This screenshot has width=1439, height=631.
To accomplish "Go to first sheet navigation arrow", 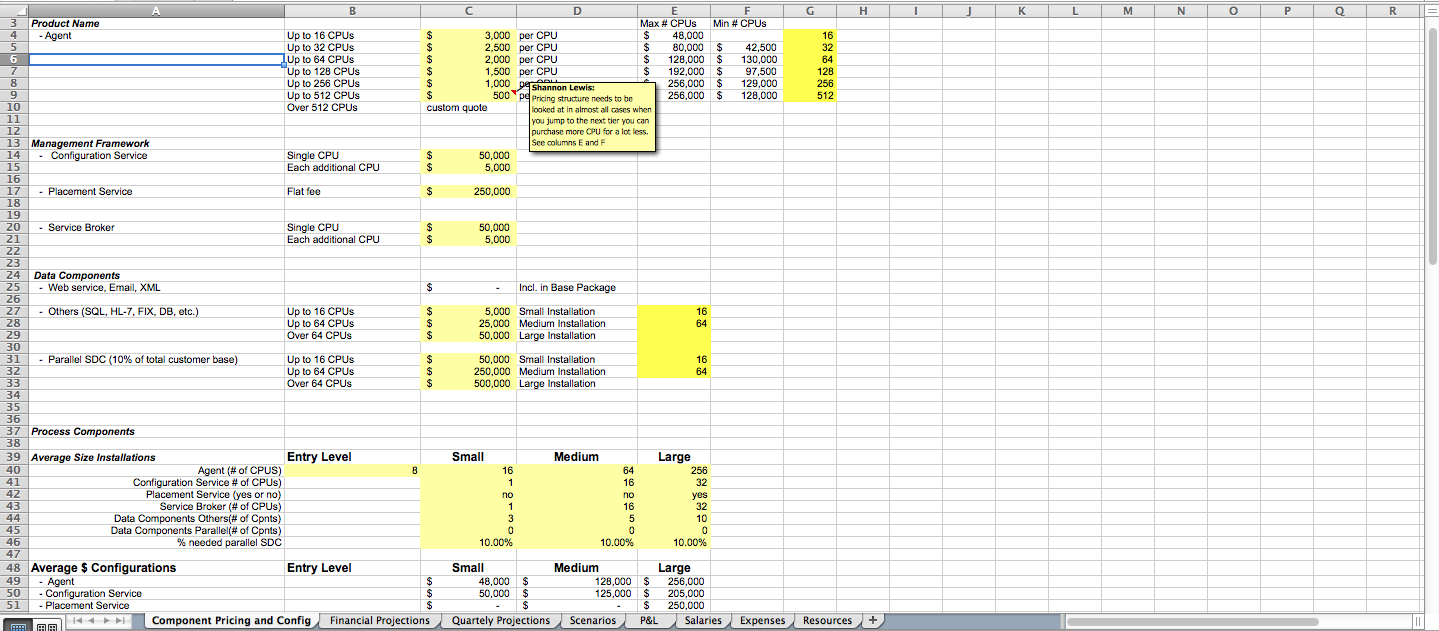I will [78, 620].
